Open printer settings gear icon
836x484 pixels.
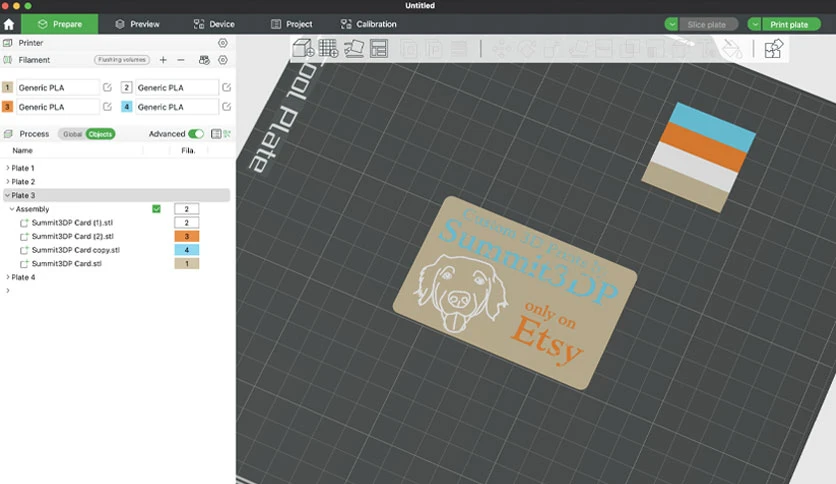coord(223,43)
